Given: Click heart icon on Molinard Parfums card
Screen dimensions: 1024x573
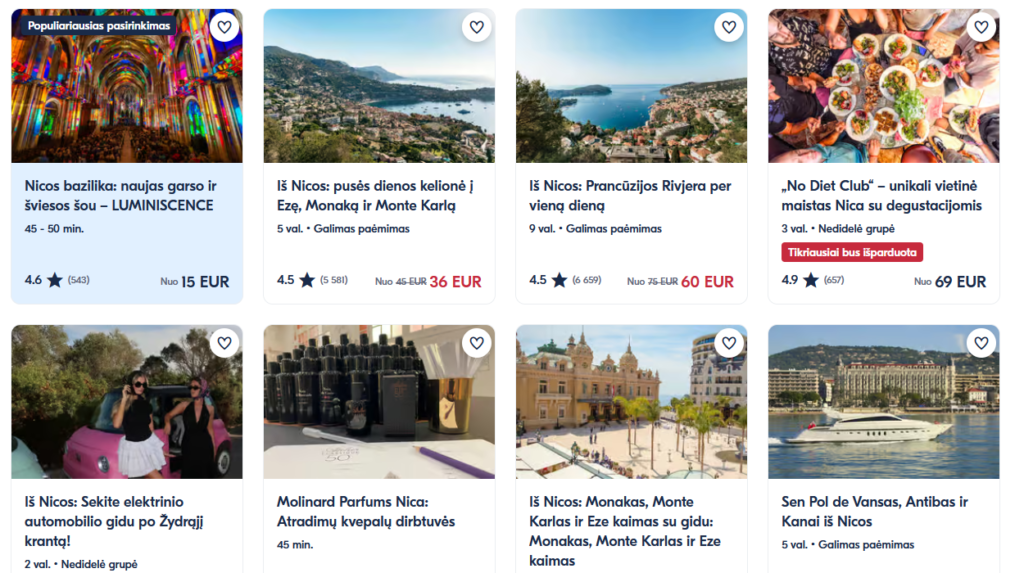Looking at the screenshot, I should coord(476,343).
